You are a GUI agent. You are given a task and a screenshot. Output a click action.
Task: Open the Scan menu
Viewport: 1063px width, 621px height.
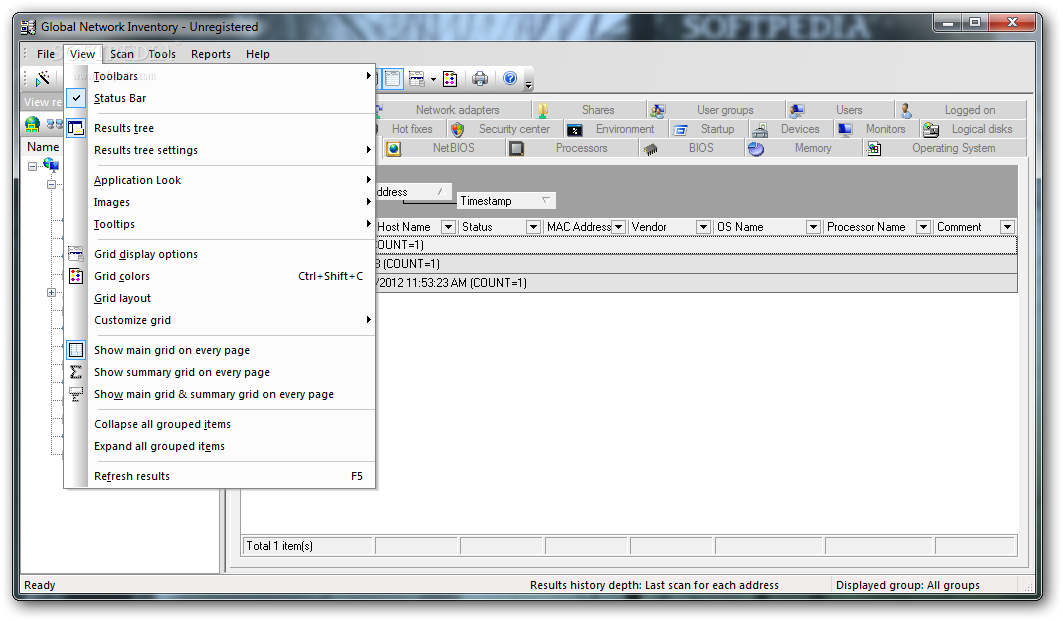pyautogui.click(x=122, y=54)
